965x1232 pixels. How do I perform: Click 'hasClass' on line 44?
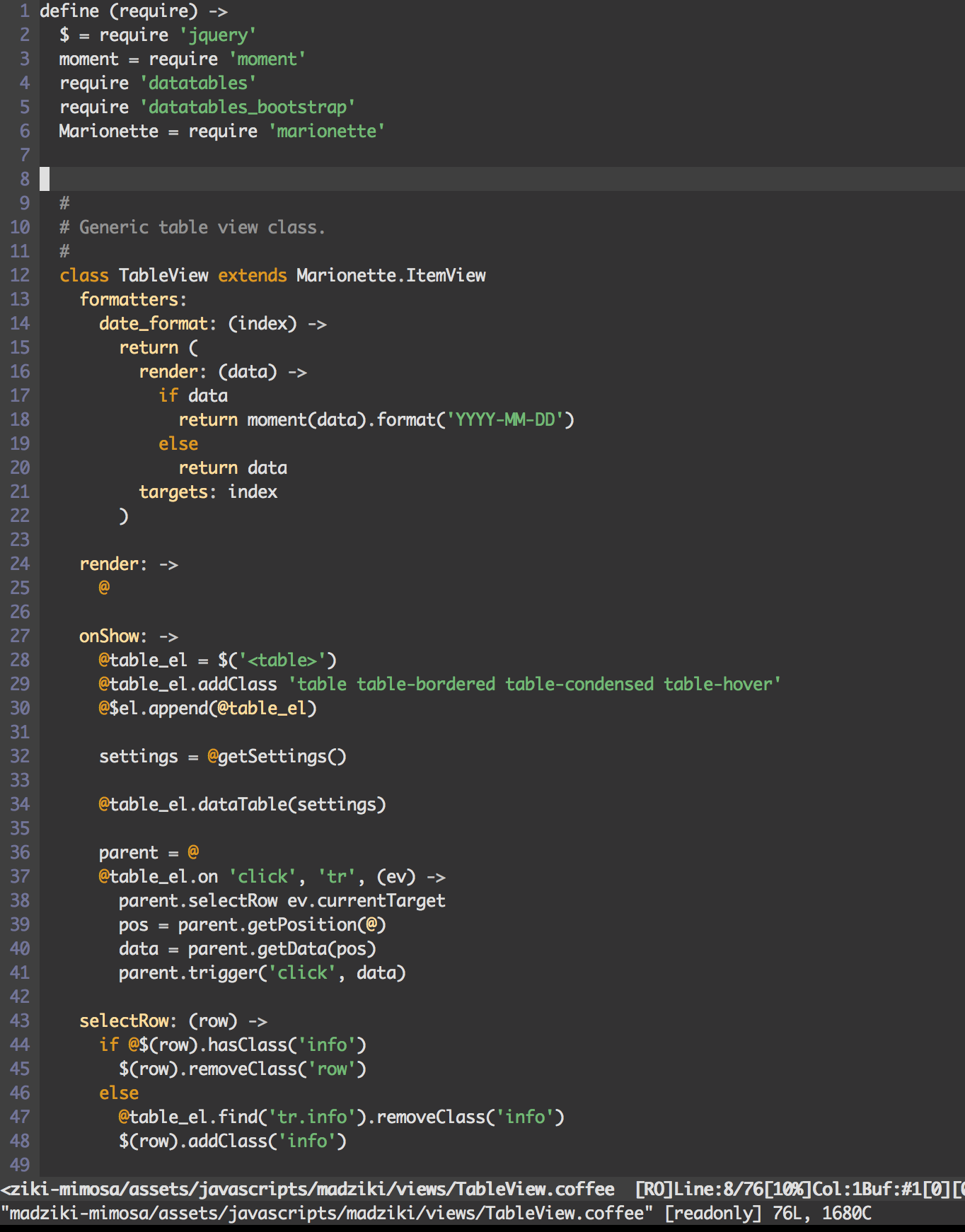(248, 1045)
